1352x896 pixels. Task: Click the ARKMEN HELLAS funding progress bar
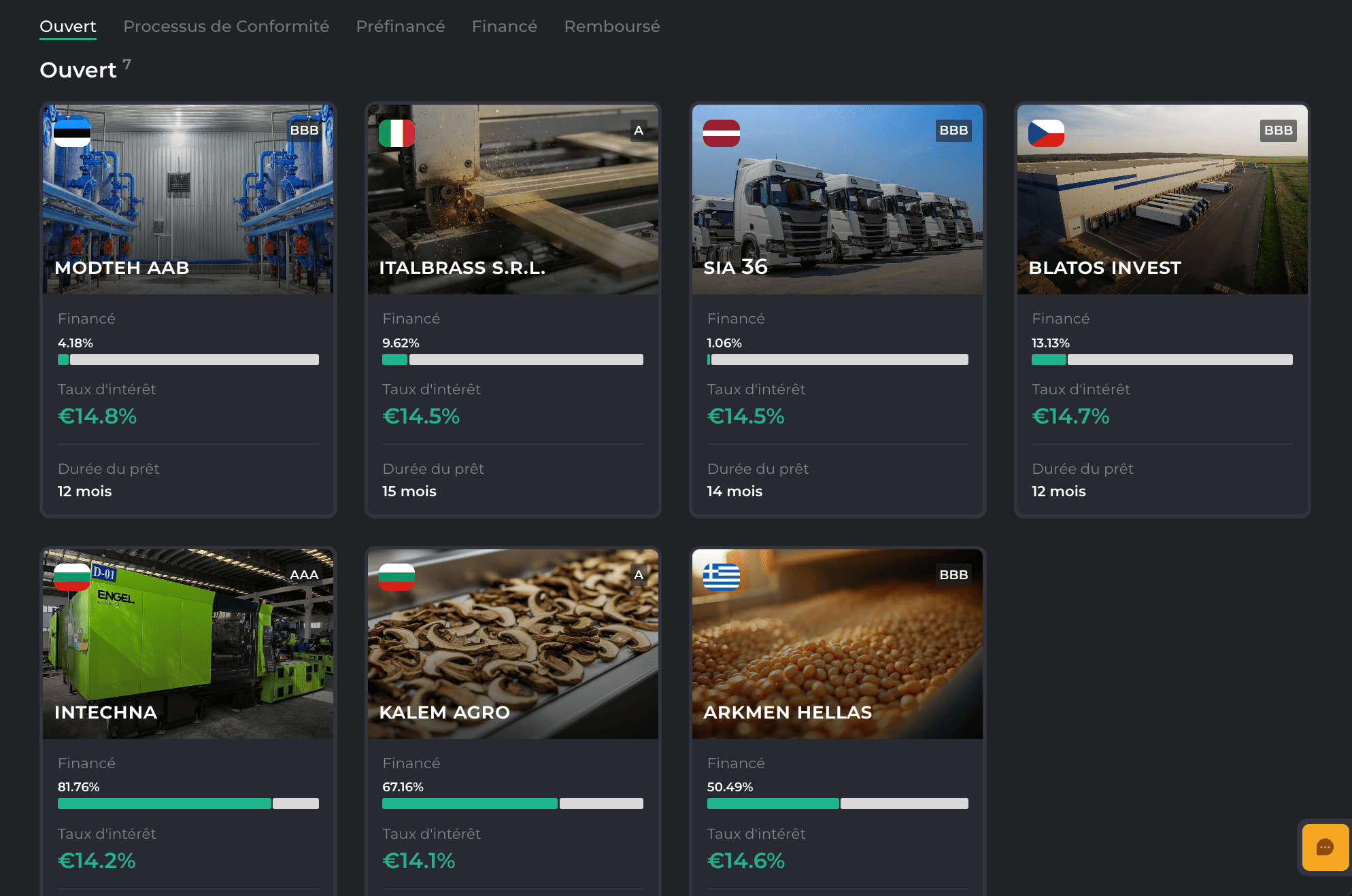click(x=838, y=804)
